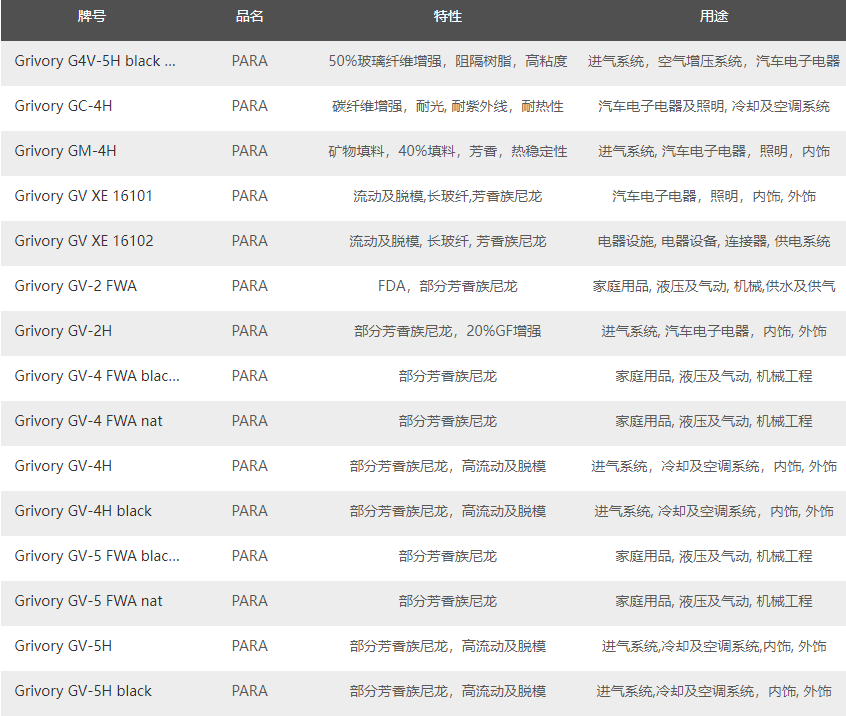Select the Grivory GV-5H black grade

coord(83,691)
